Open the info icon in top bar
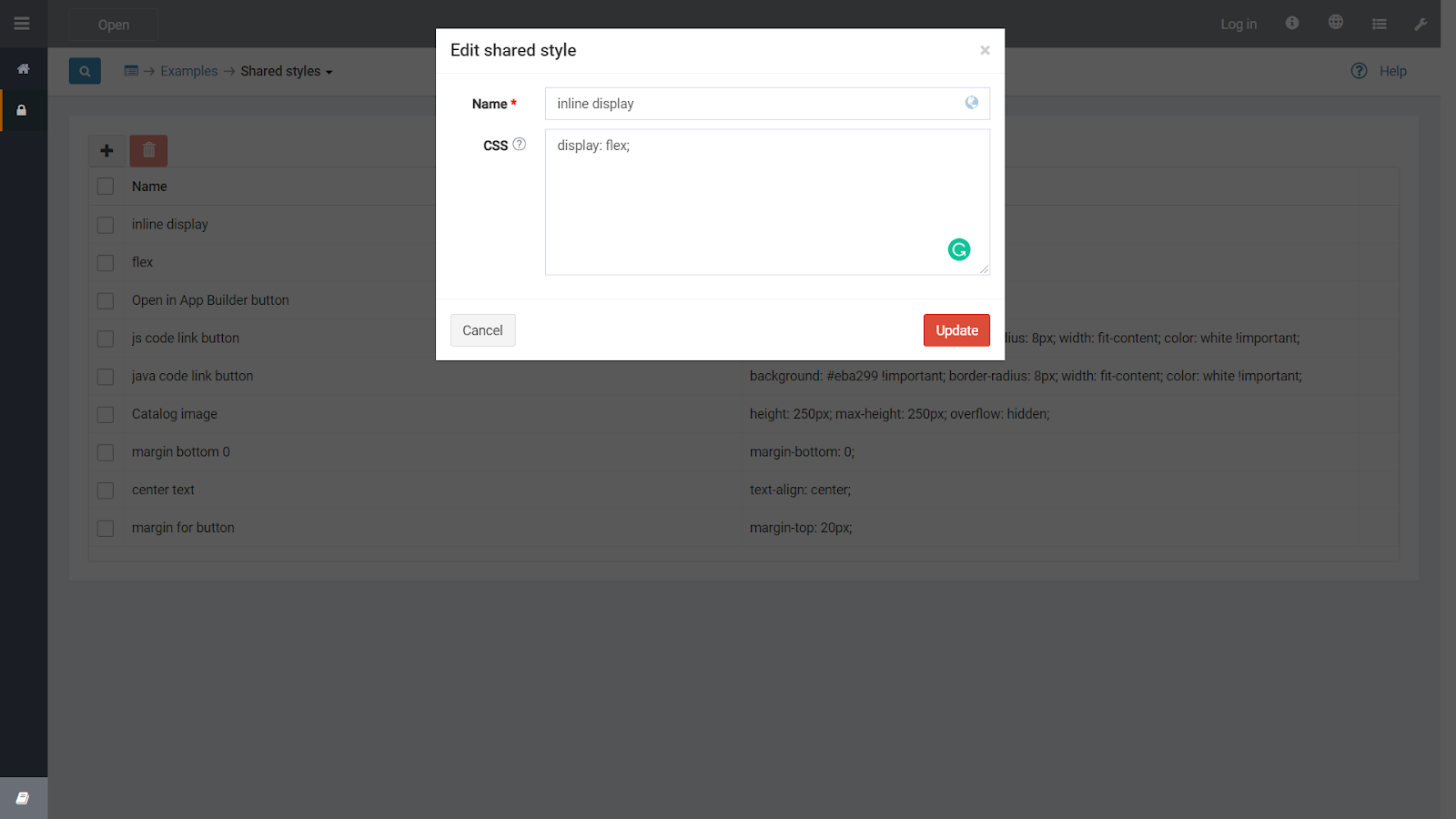Viewport: 1456px width, 819px height. (x=1292, y=23)
